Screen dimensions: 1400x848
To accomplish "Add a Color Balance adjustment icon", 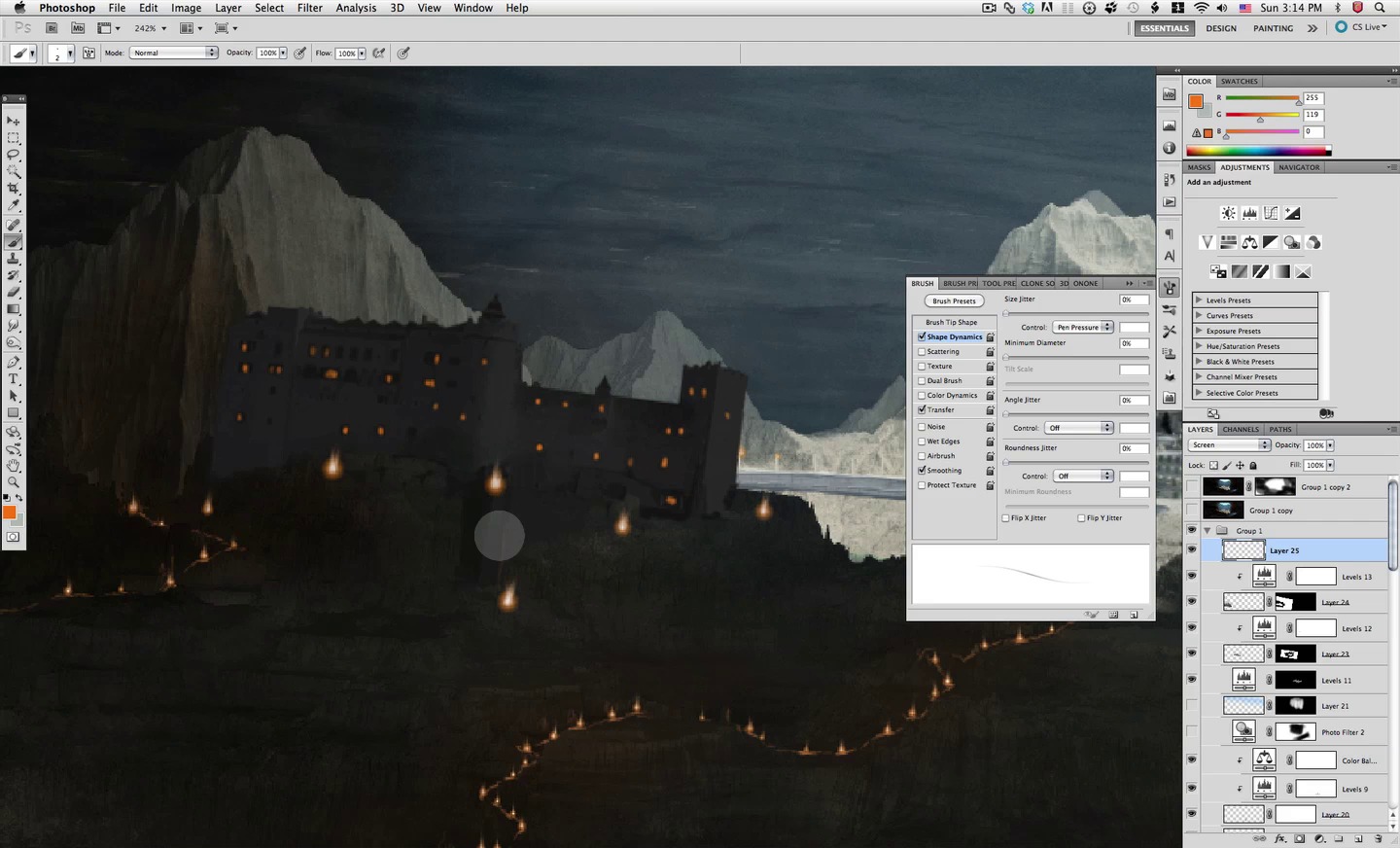I will pyautogui.click(x=1249, y=242).
